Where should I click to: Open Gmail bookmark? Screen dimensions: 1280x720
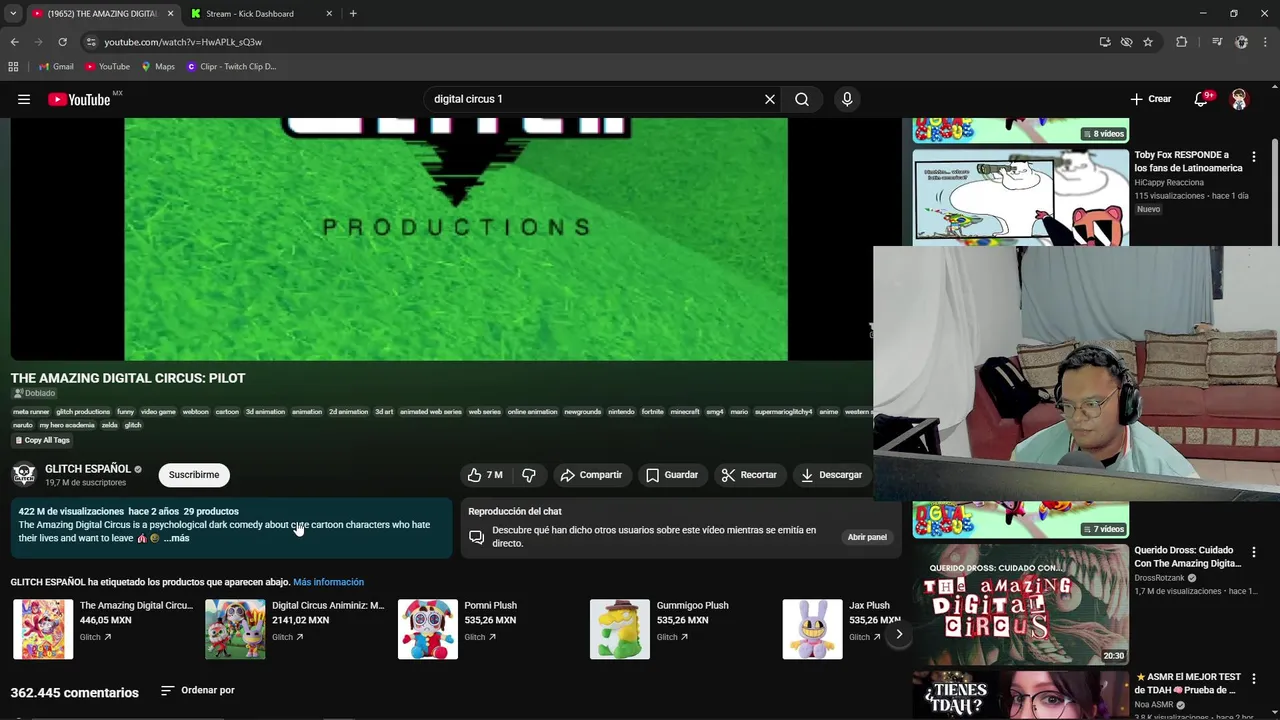point(56,67)
